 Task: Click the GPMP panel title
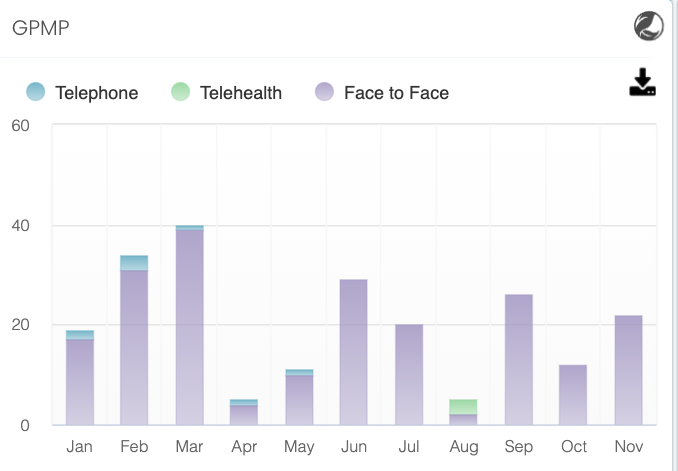pyautogui.click(x=40, y=27)
